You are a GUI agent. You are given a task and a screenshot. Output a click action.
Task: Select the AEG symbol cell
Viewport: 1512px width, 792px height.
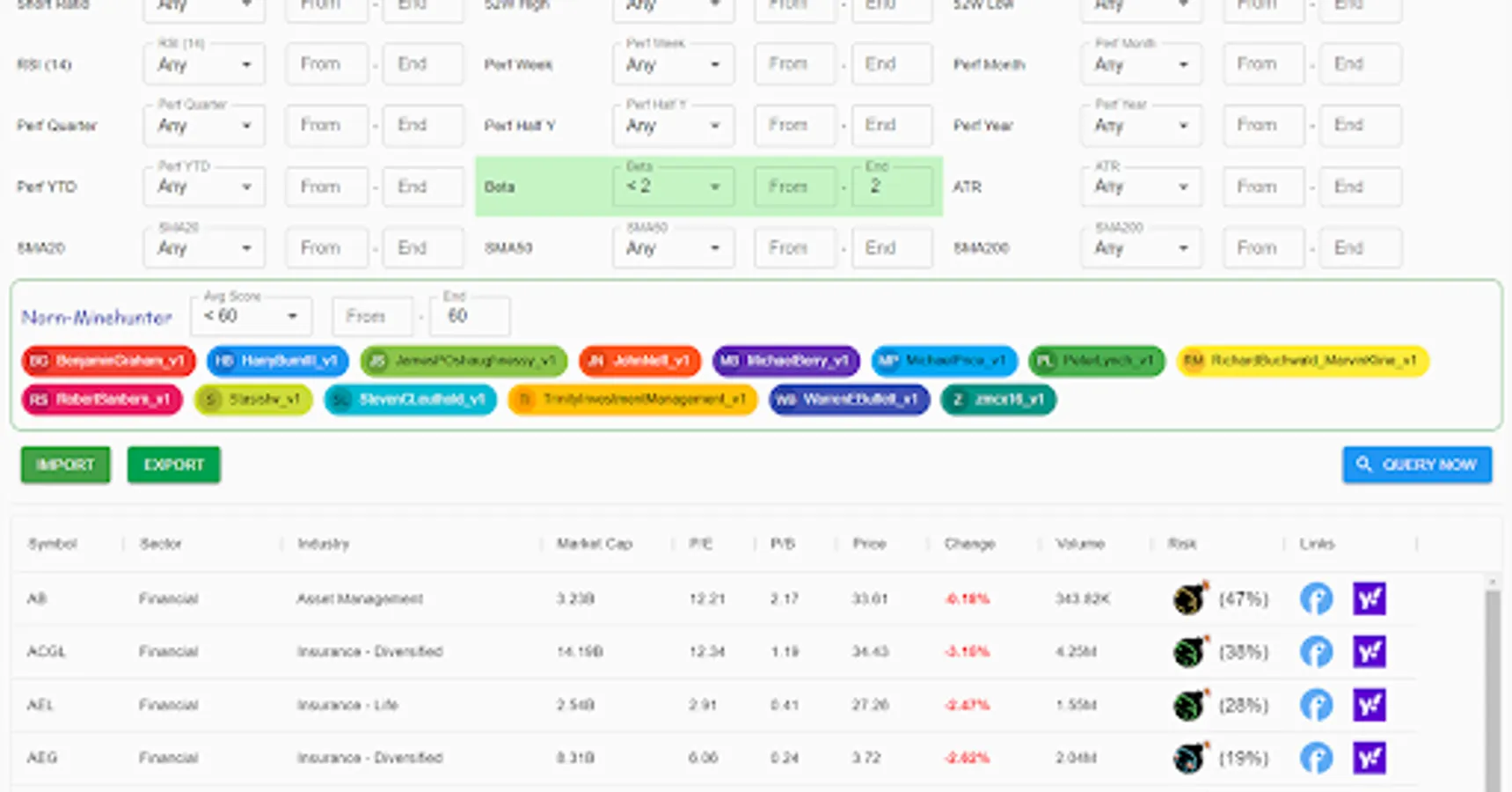point(41,758)
